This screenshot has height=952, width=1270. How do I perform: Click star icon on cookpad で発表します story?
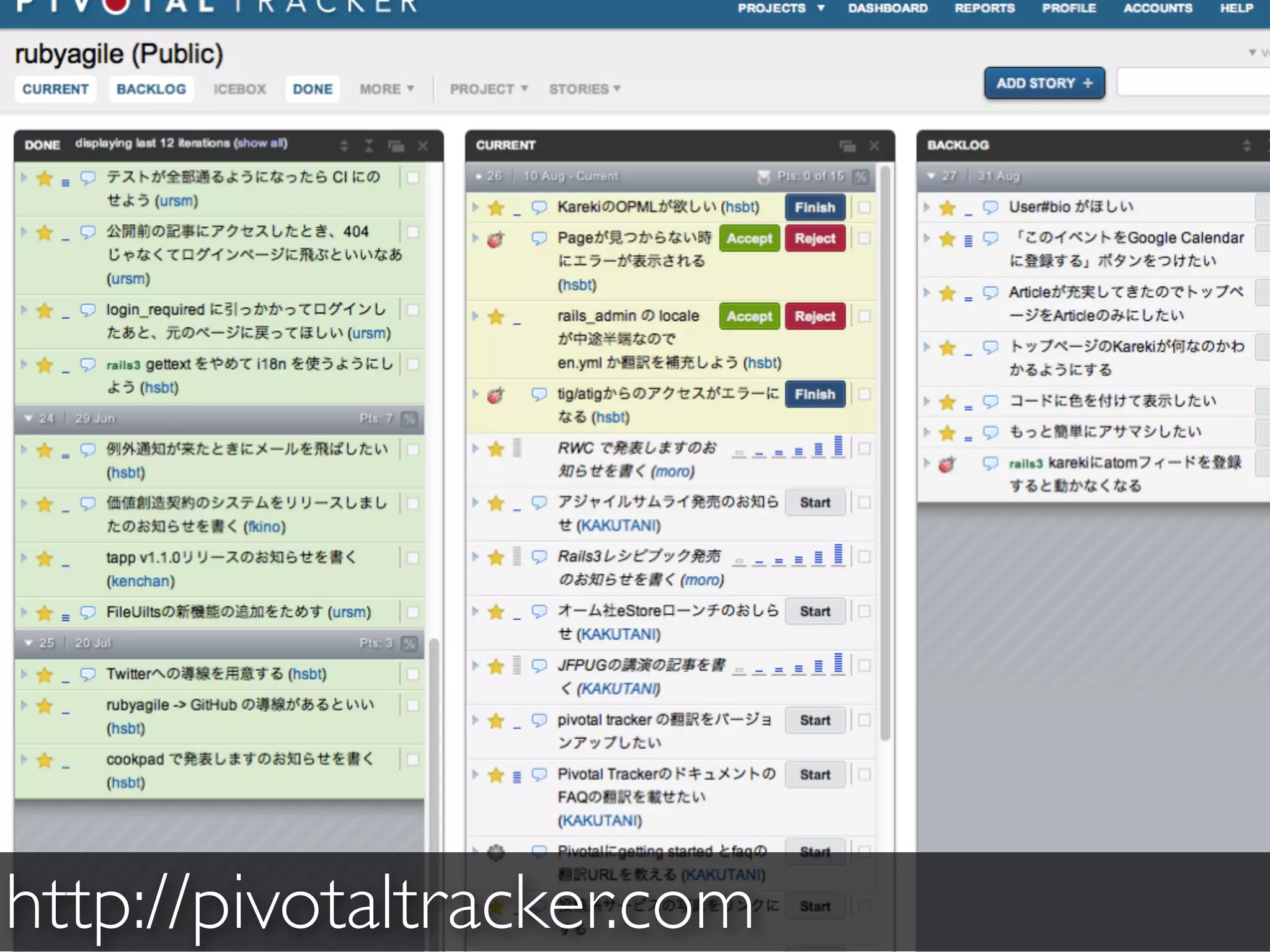(45, 760)
